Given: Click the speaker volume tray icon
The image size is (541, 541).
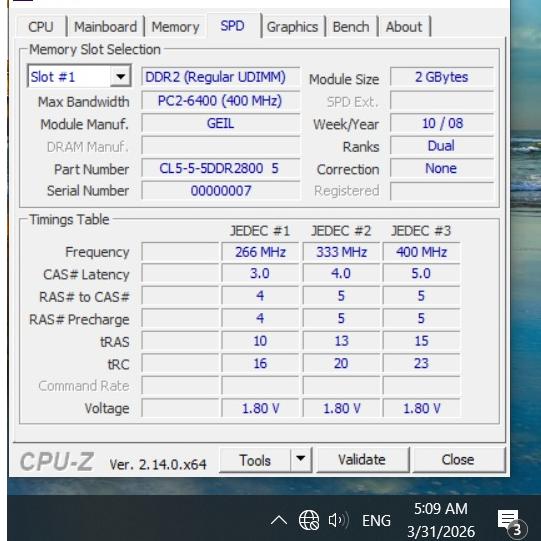Looking at the screenshot, I should [338, 520].
